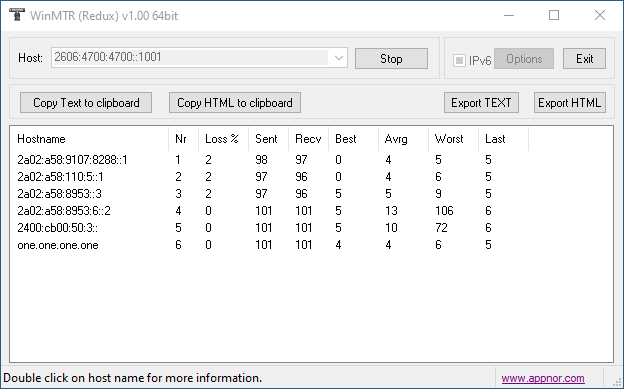The image size is (624, 389).
Task: Select hop 2a02:a58:8953::3
Action: (x=59, y=194)
